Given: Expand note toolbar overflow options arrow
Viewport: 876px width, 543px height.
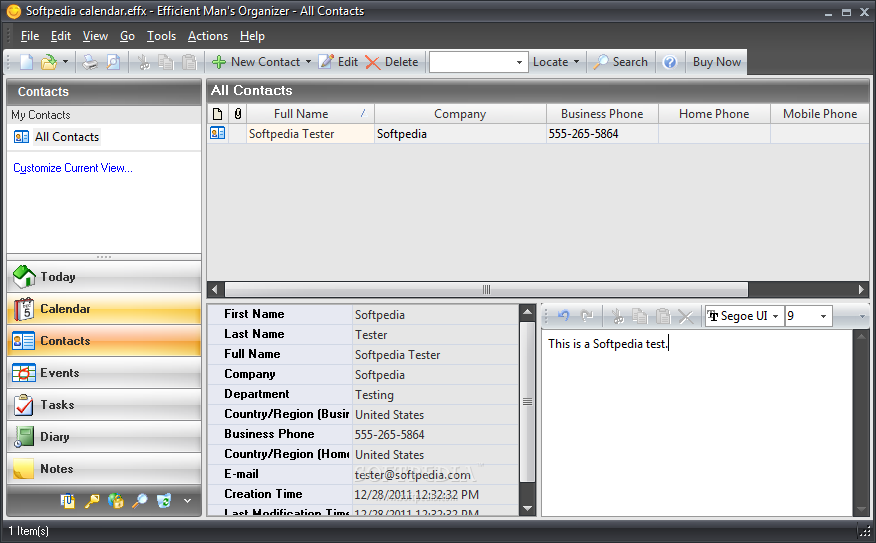Looking at the screenshot, I should [x=862, y=317].
